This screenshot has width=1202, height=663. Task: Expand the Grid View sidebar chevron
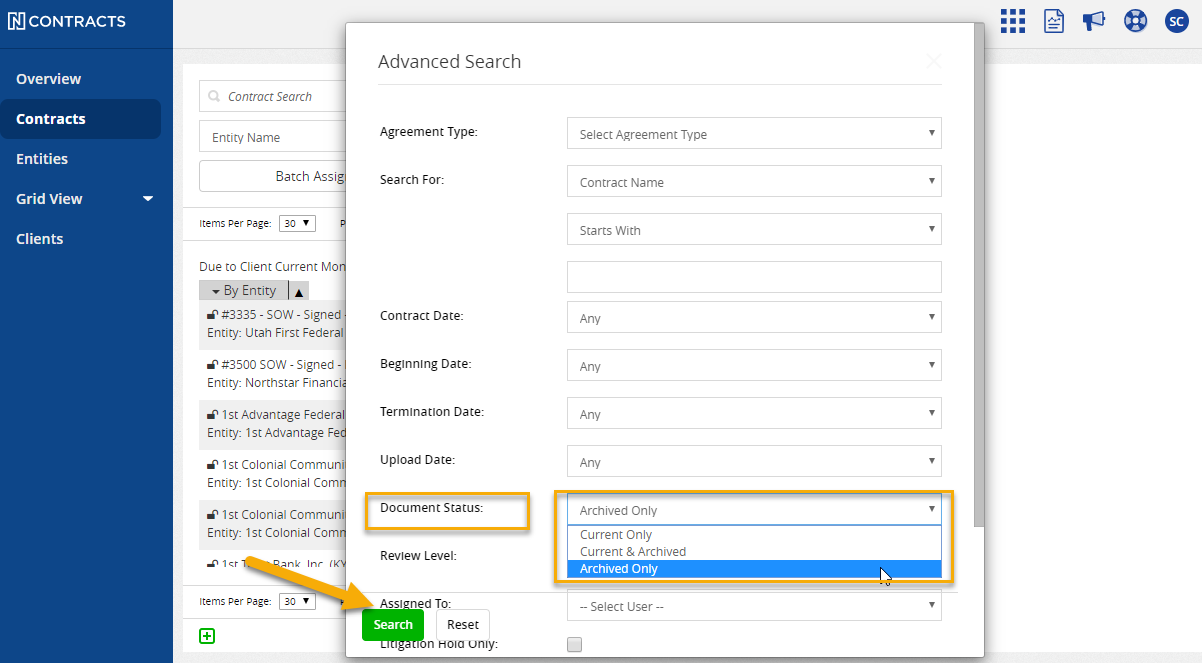click(147, 198)
